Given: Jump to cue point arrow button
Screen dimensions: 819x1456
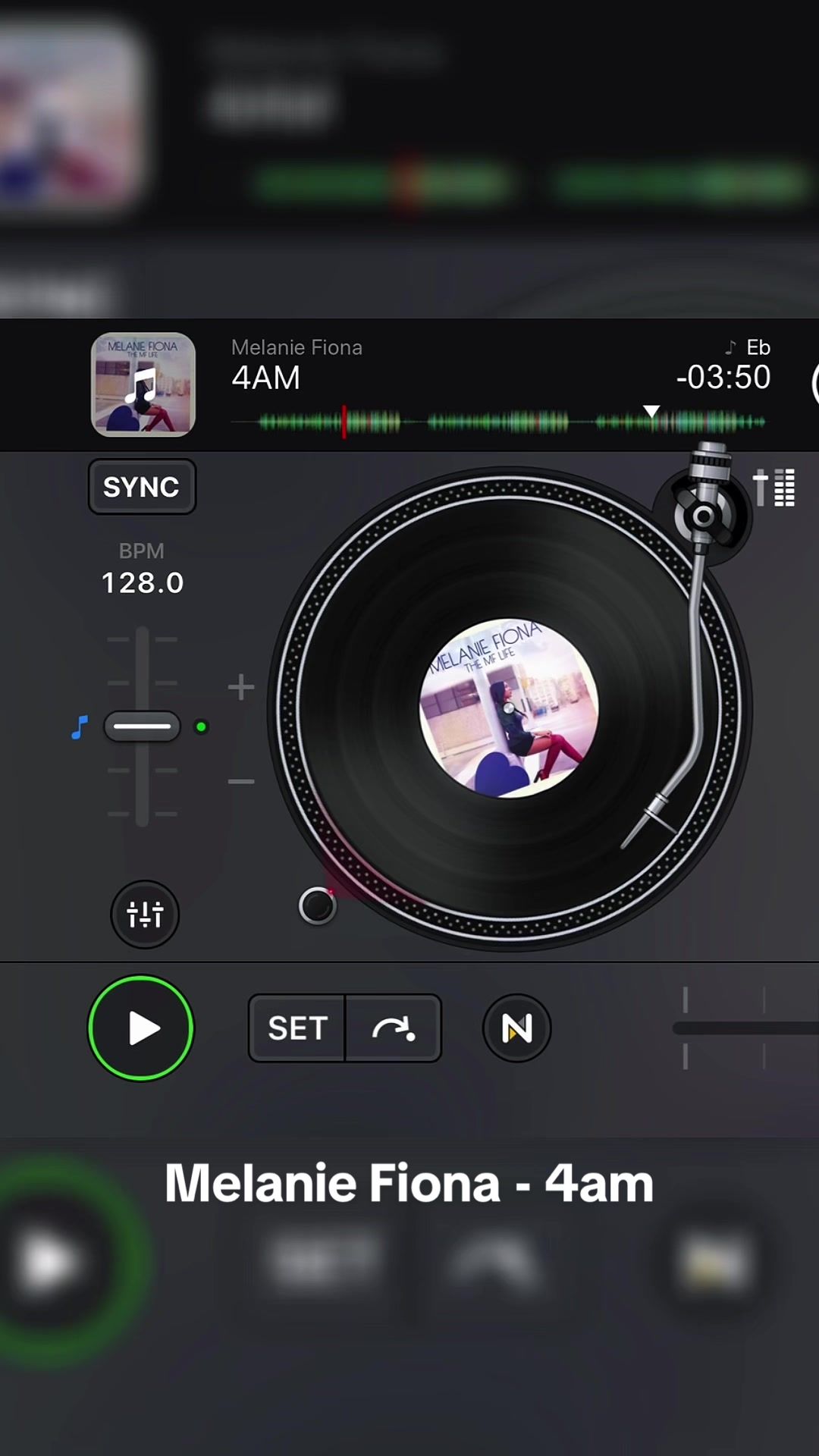Looking at the screenshot, I should pyautogui.click(x=394, y=1028).
